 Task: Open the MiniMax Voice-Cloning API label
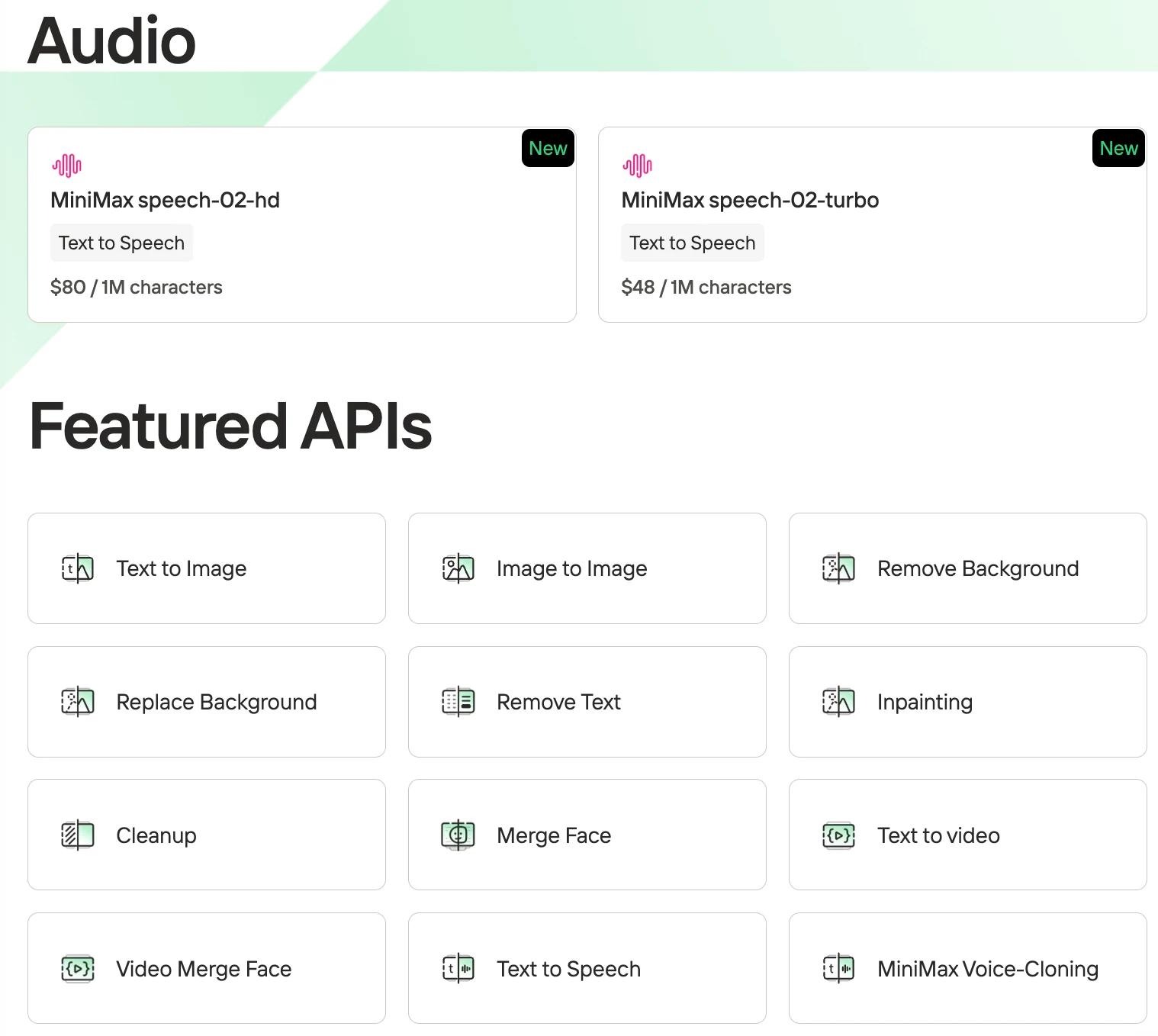[988, 969]
